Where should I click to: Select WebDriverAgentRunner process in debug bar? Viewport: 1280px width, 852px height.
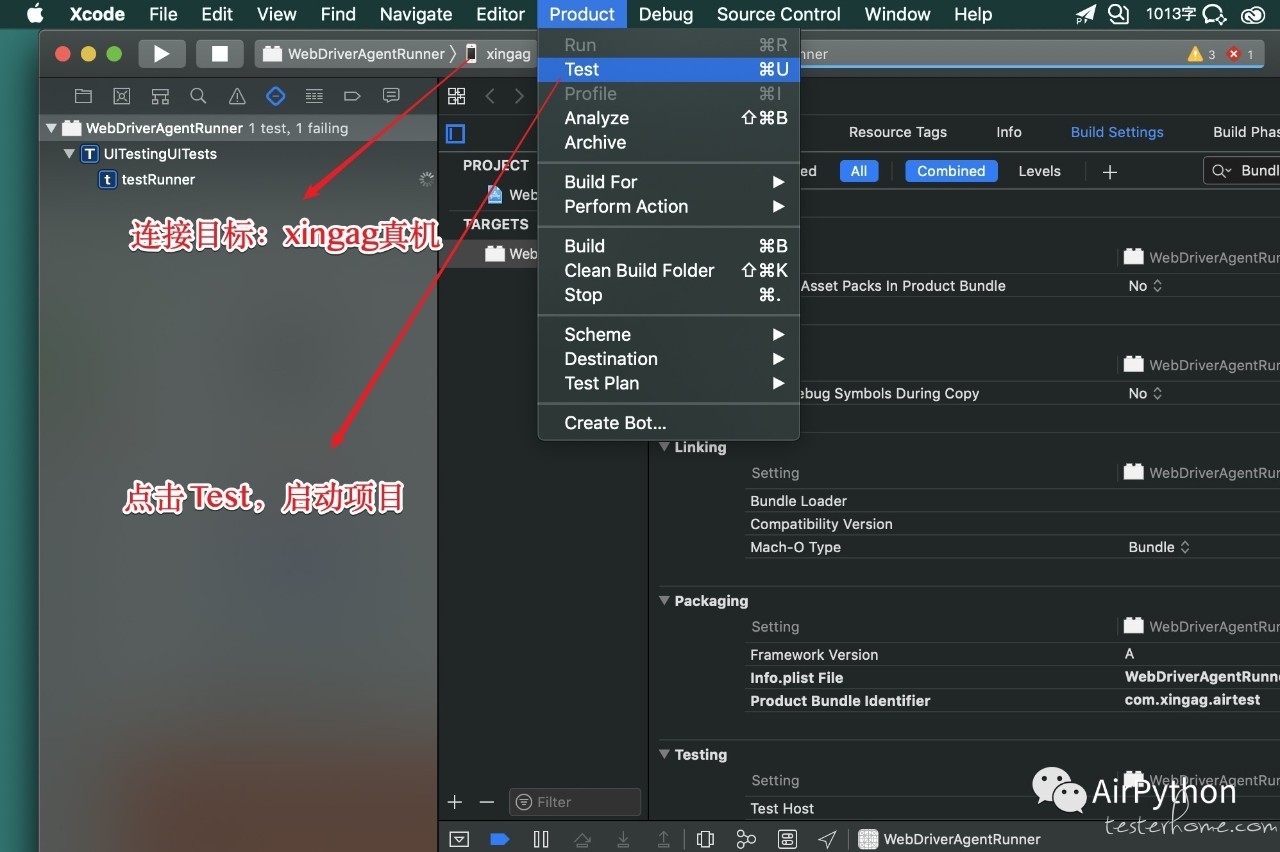pos(950,839)
